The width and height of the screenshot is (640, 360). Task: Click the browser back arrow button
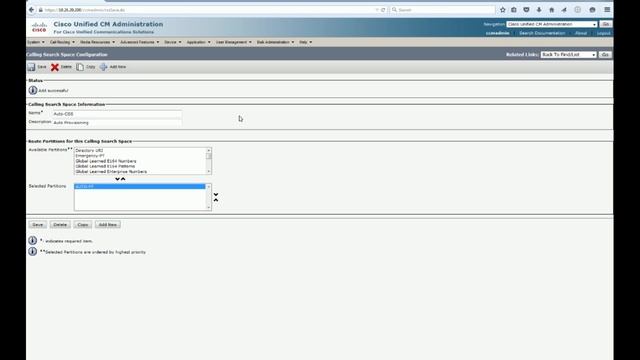[31, 10]
